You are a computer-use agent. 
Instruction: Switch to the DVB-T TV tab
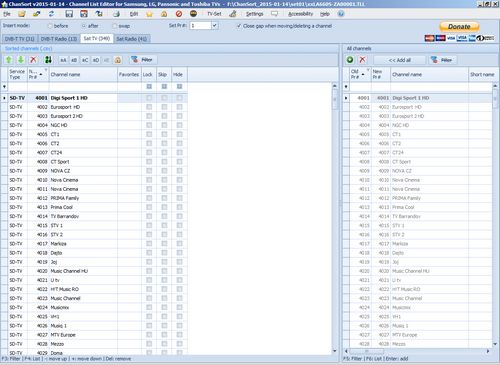click(20, 39)
